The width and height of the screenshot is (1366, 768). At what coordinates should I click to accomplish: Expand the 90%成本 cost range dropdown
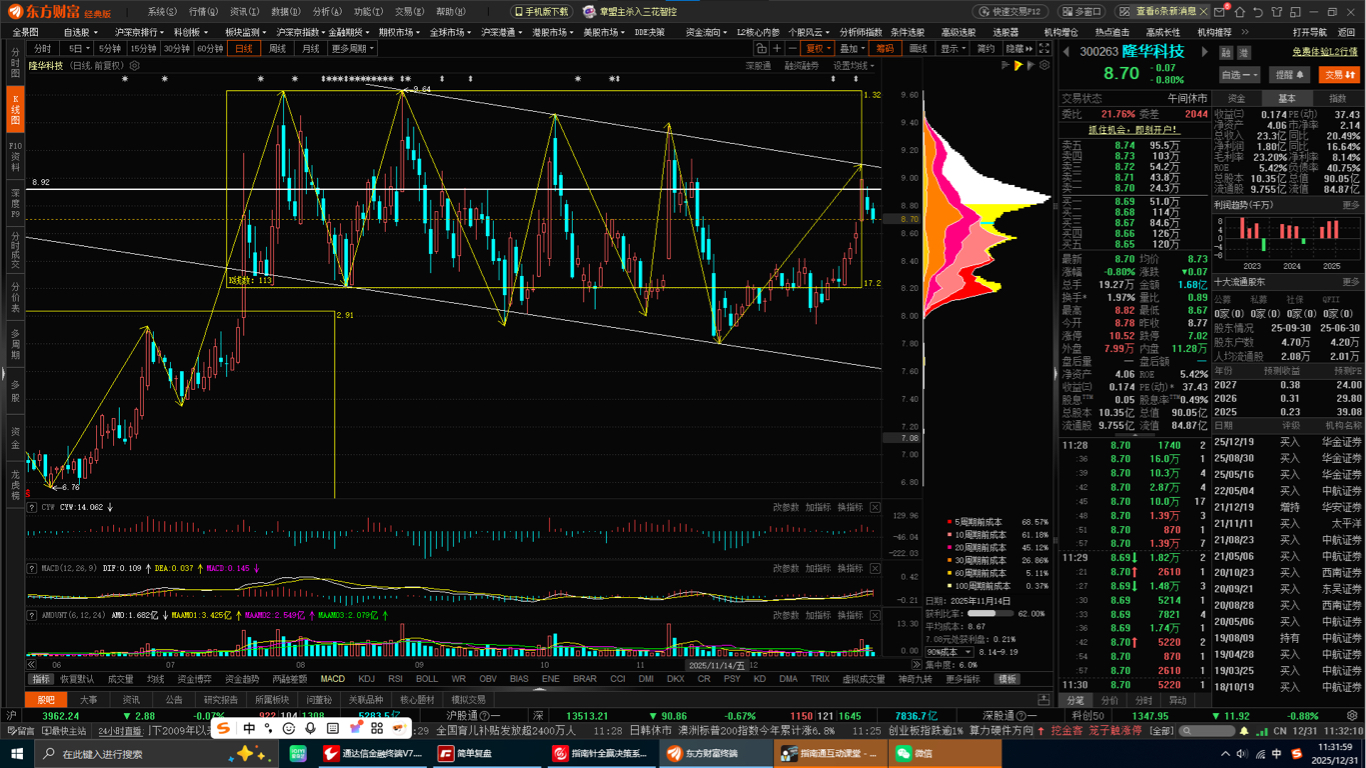point(949,651)
